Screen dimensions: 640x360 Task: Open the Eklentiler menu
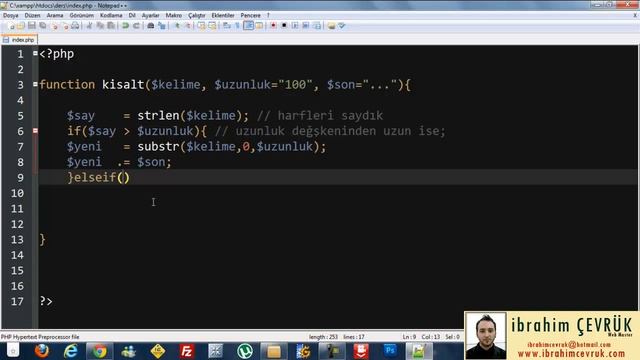click(223, 15)
